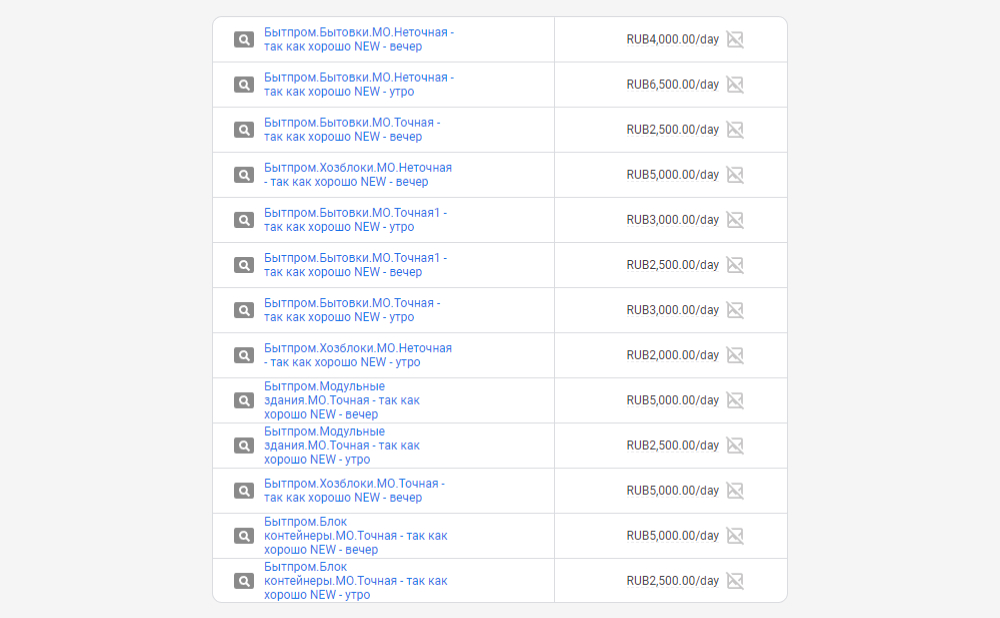The width and height of the screenshot is (1000, 618).
Task: Click magnifier icon for Бытовки.МО.Неточная утро campaign
Action: (x=244, y=85)
